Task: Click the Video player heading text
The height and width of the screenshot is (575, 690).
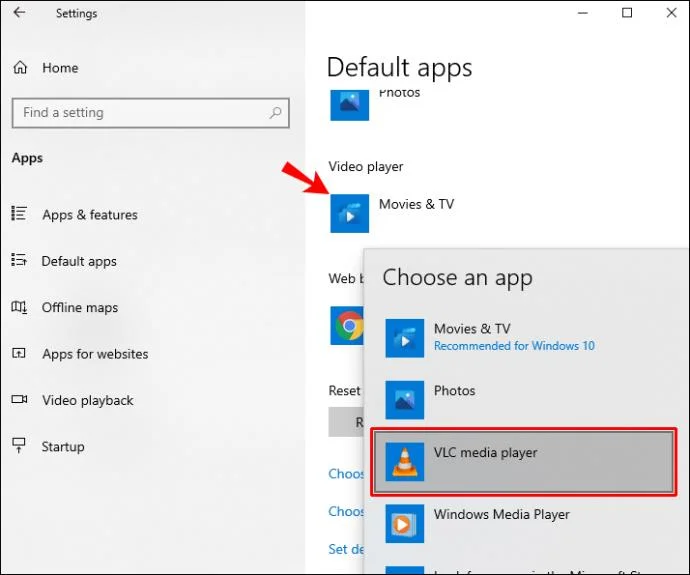Action: pyautogui.click(x=366, y=166)
